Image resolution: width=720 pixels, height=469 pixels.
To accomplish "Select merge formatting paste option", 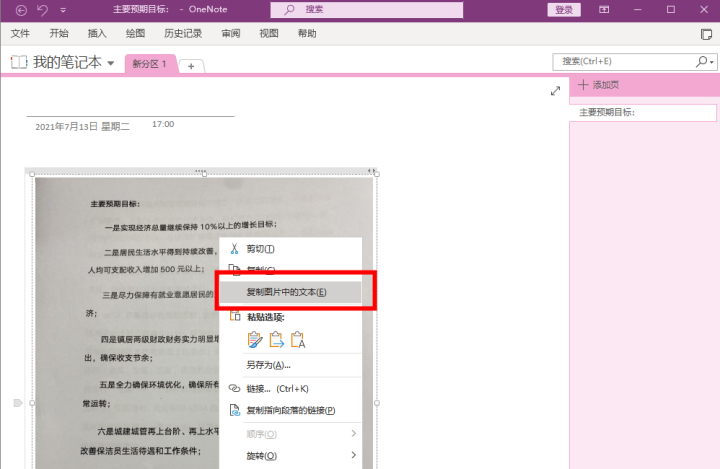I will click(276, 340).
